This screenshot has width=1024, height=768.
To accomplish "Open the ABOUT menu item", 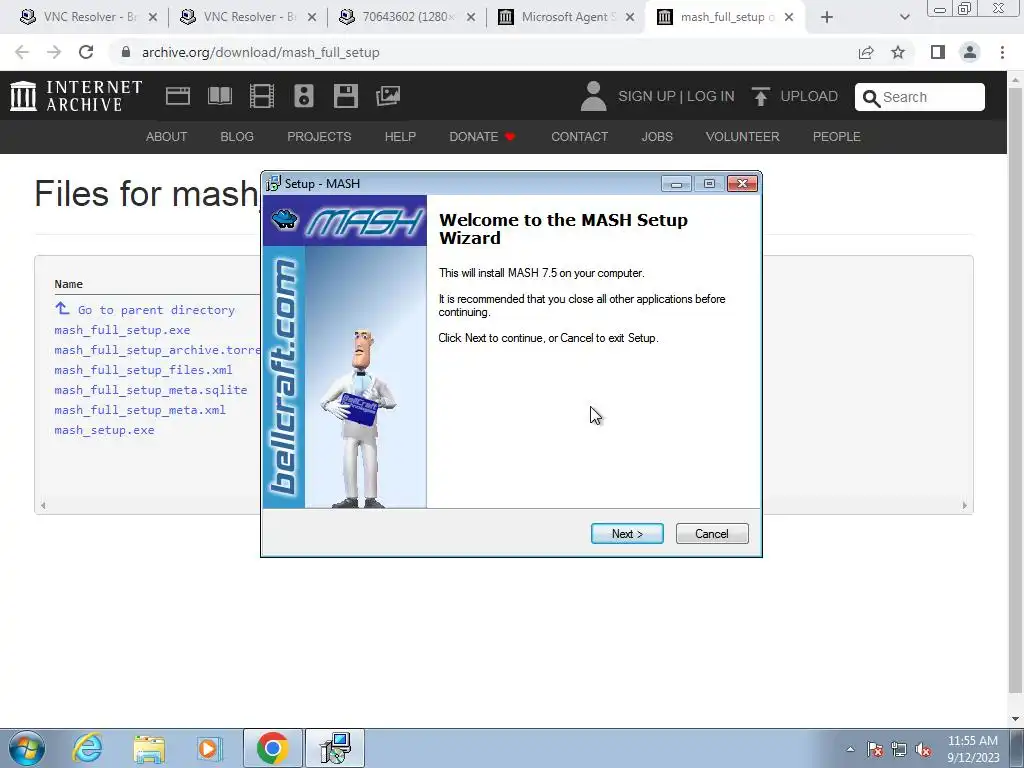I will [x=167, y=136].
